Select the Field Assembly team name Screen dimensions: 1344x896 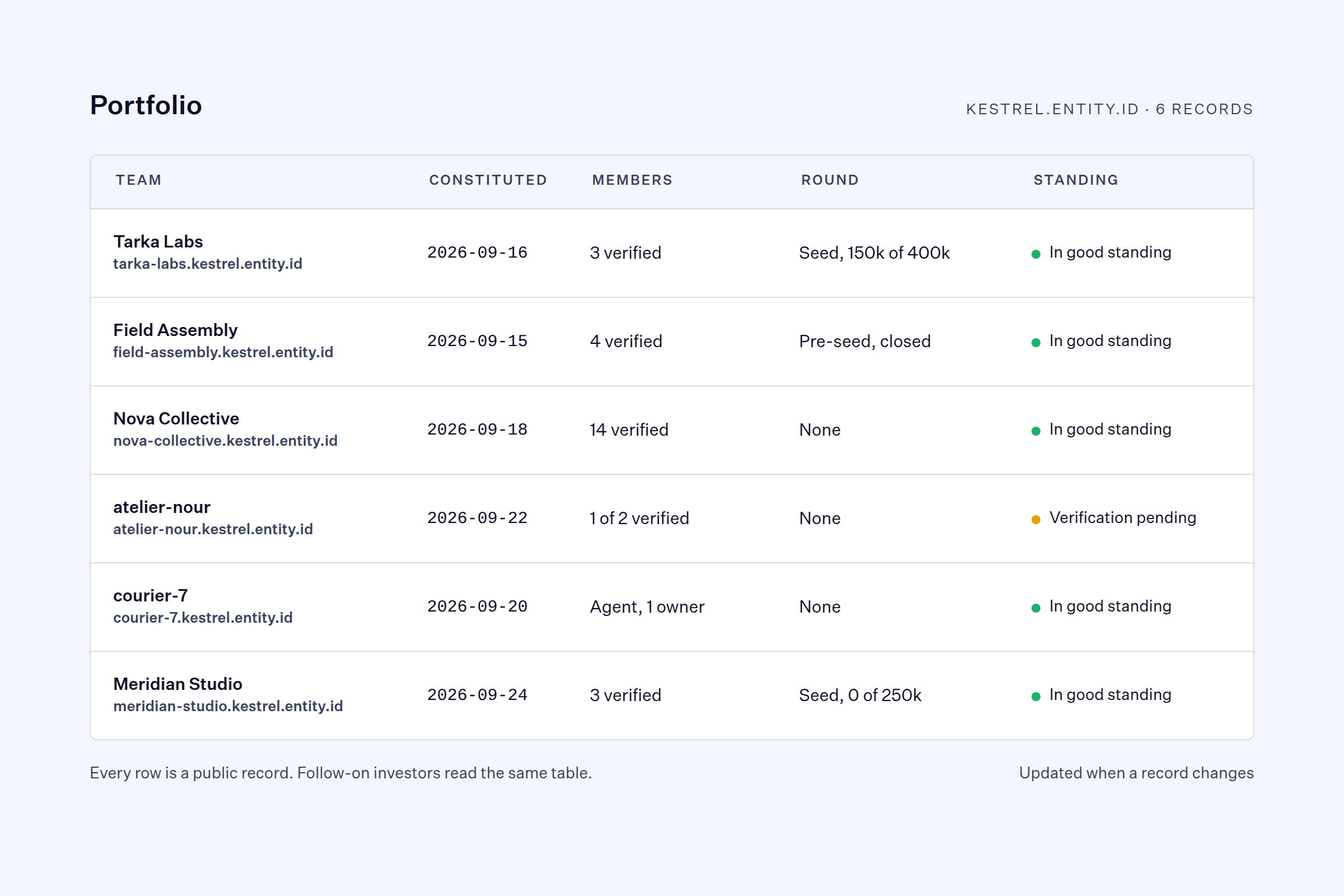(175, 330)
